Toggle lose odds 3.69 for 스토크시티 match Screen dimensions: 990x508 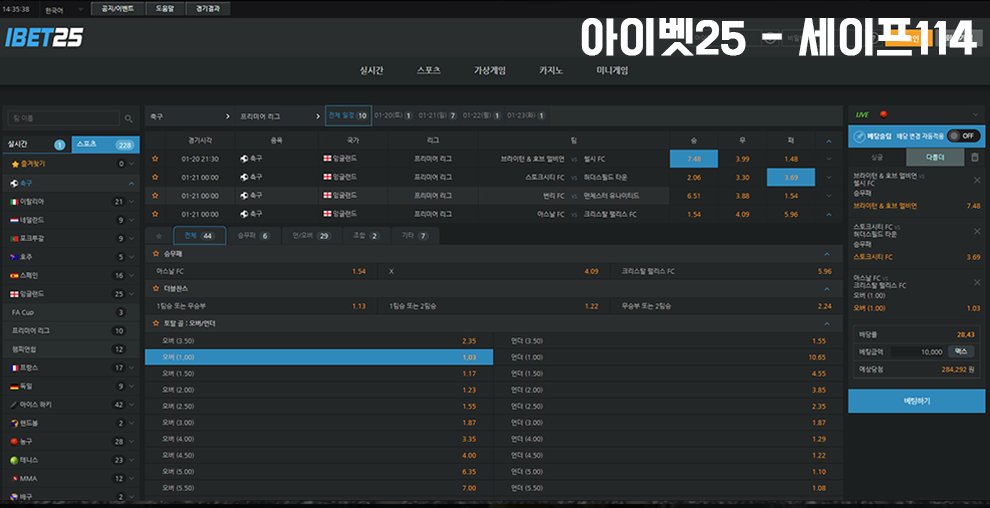click(x=791, y=177)
